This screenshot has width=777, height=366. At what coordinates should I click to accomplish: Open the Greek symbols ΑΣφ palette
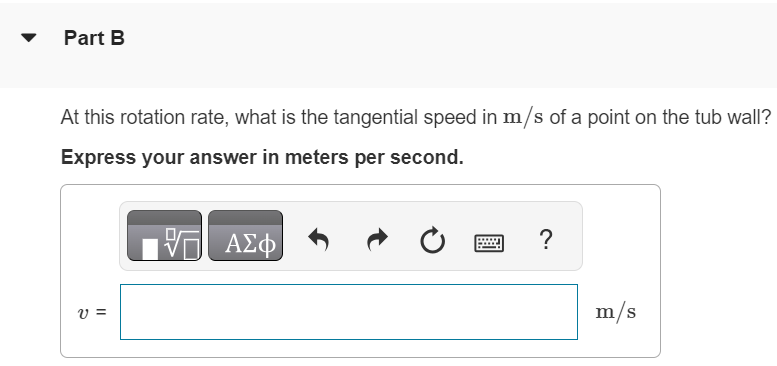245,236
